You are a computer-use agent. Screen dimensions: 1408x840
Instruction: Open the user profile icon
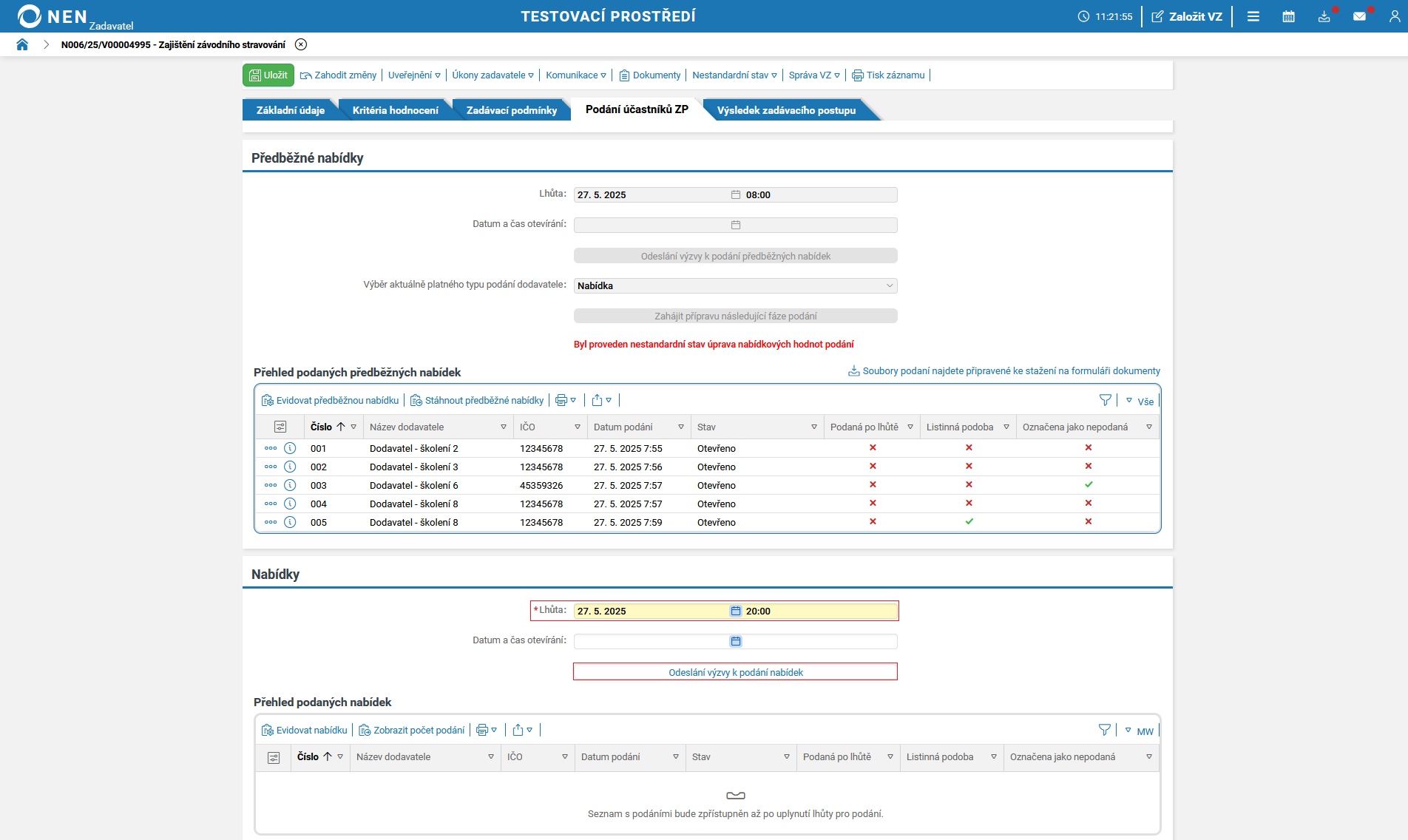(1395, 16)
